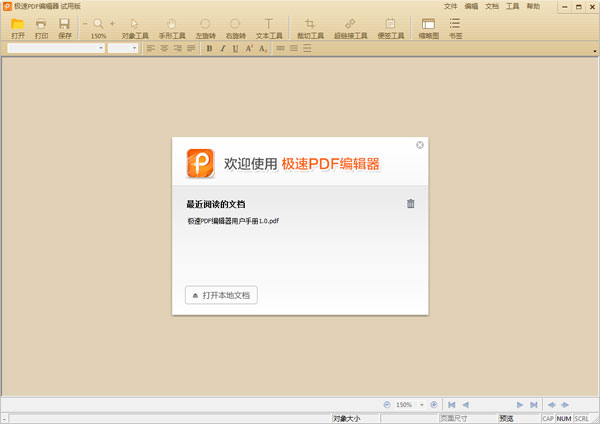
Task: Go to the previous page
Action: tap(465, 404)
